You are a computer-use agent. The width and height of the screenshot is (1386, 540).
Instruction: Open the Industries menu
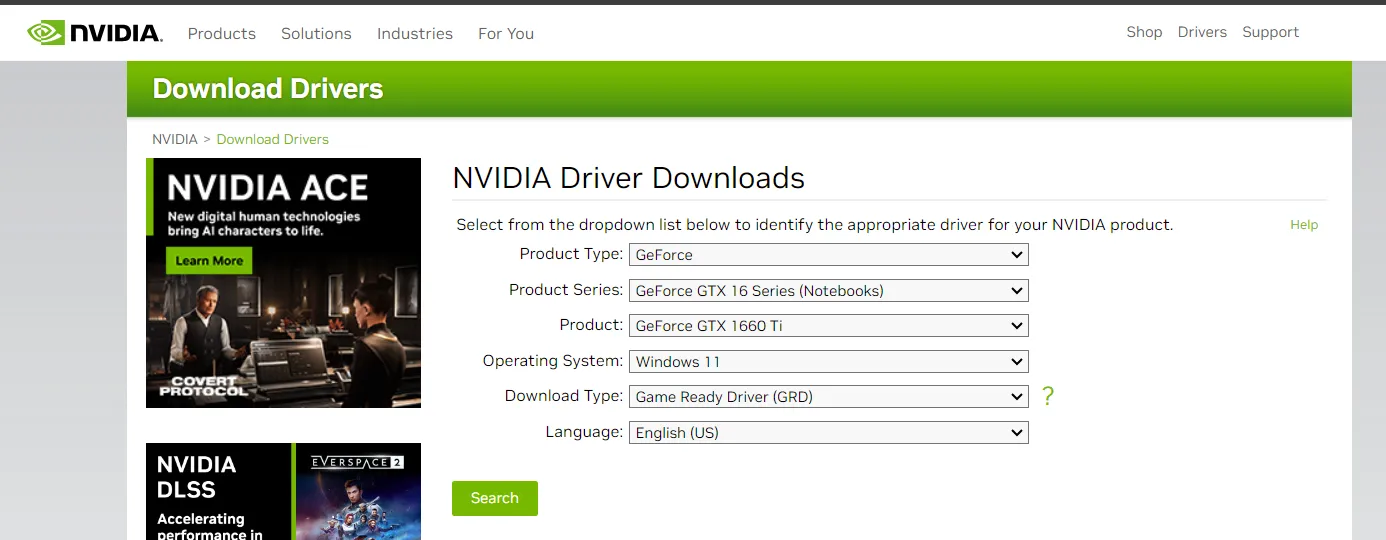(415, 33)
